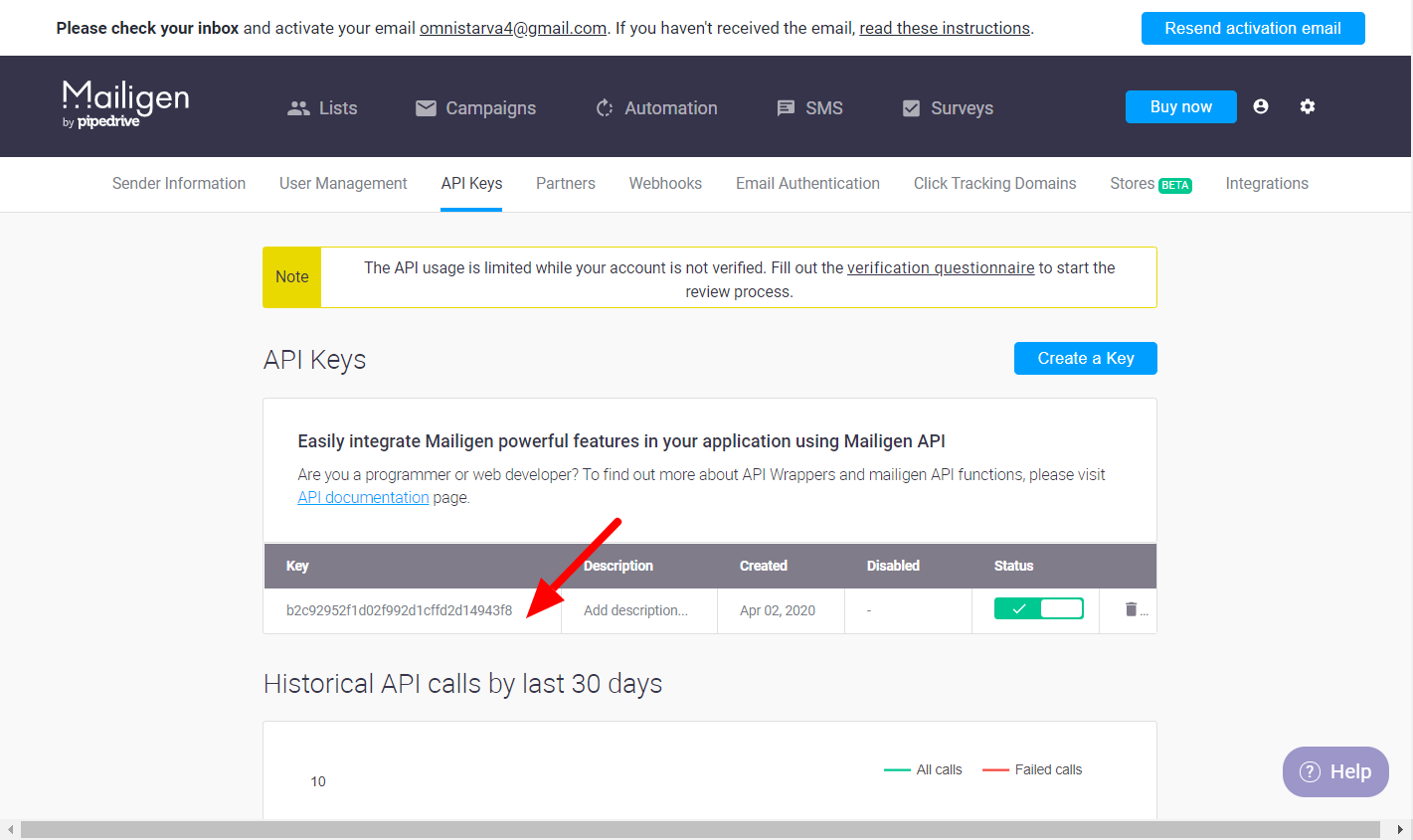Click the Apr 02, 2020 created date

tap(778, 610)
